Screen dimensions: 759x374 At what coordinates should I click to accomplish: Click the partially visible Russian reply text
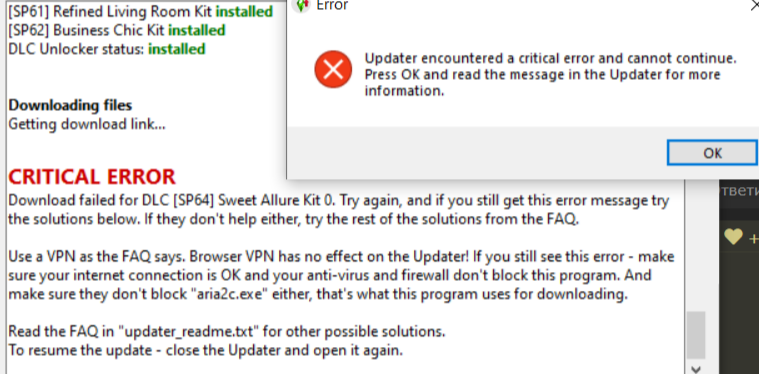(739, 190)
